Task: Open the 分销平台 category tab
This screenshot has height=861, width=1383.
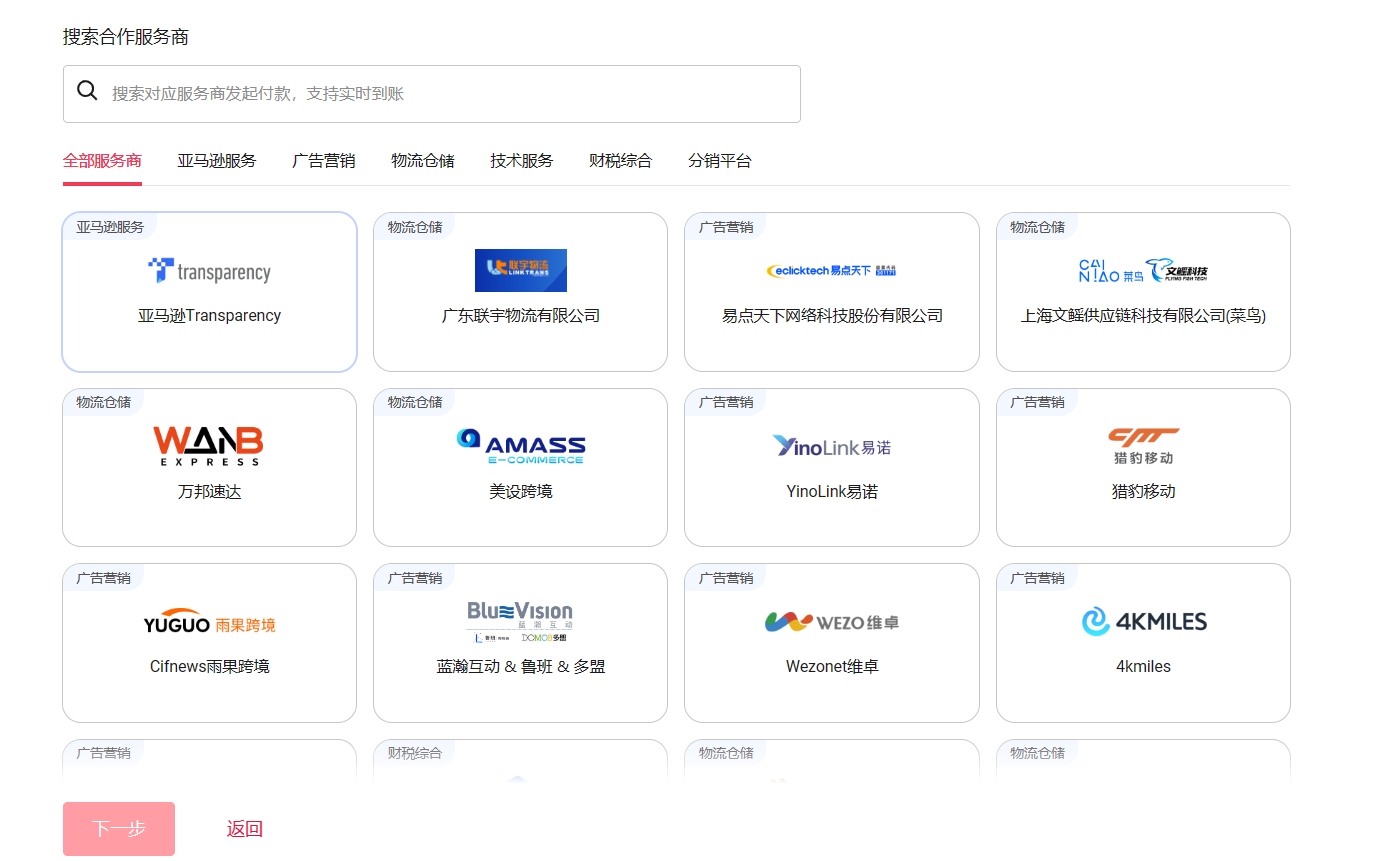Action: tap(720, 160)
